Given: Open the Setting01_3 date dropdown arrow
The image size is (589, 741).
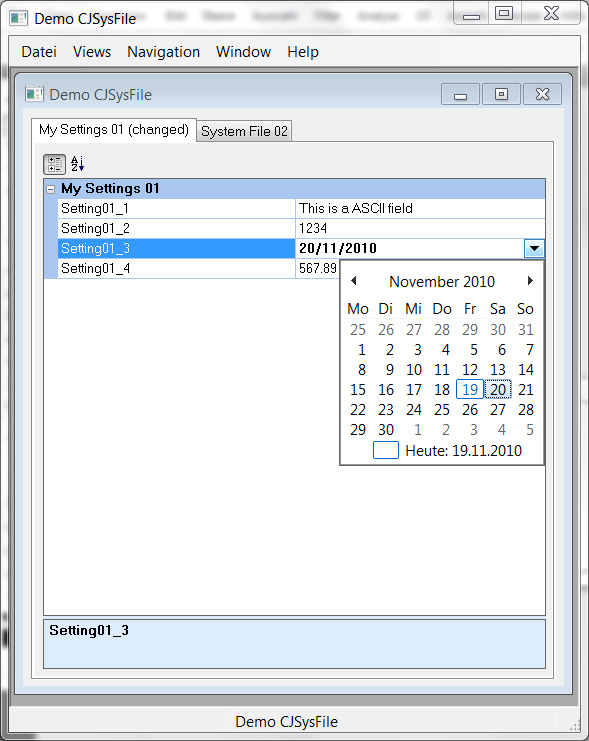Looking at the screenshot, I should (x=534, y=248).
